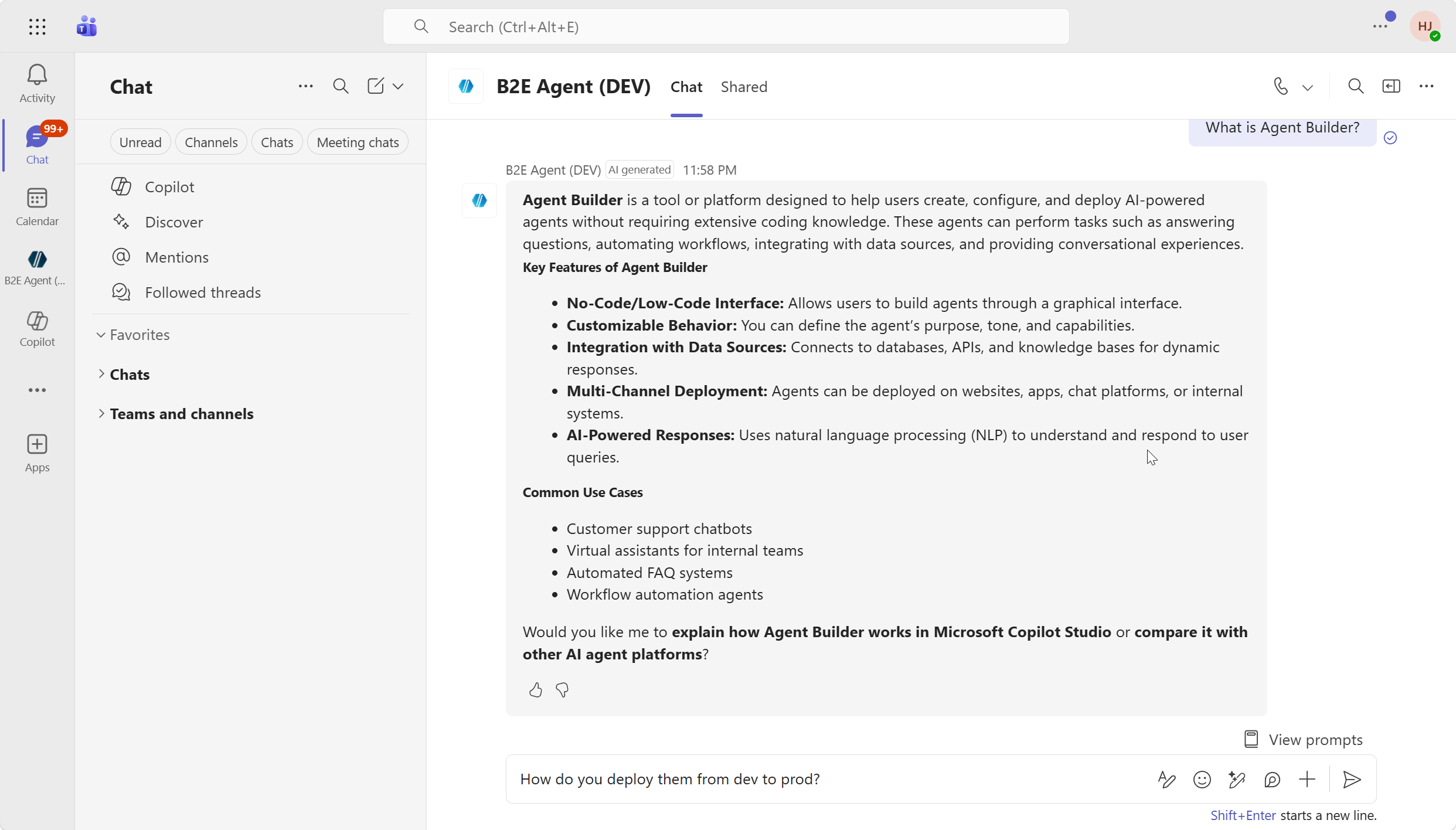1456x830 pixels.
Task: Open Followed threads from the chat list
Action: tap(203, 292)
